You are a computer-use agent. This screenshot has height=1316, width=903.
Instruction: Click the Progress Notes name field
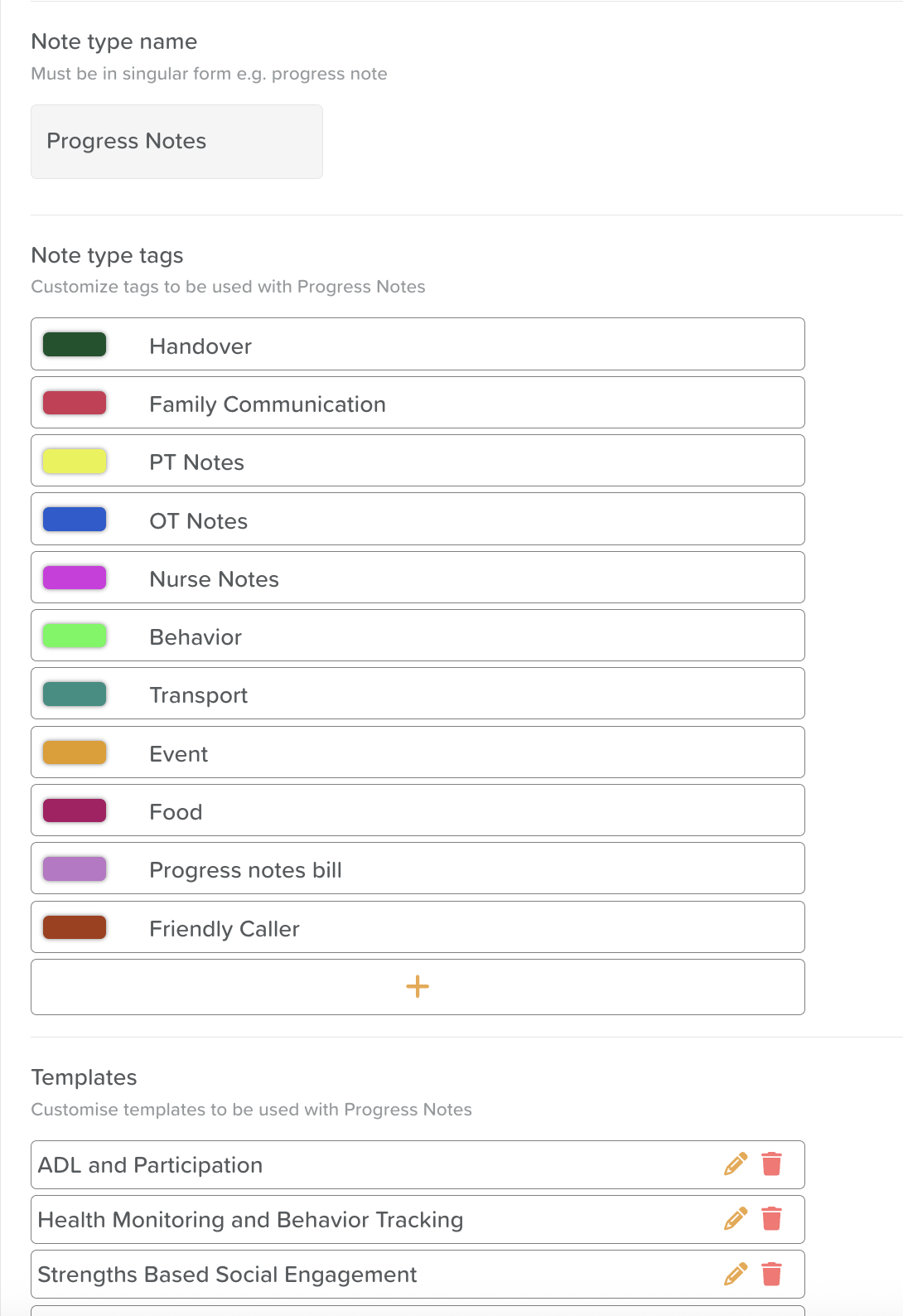pyautogui.click(x=176, y=142)
